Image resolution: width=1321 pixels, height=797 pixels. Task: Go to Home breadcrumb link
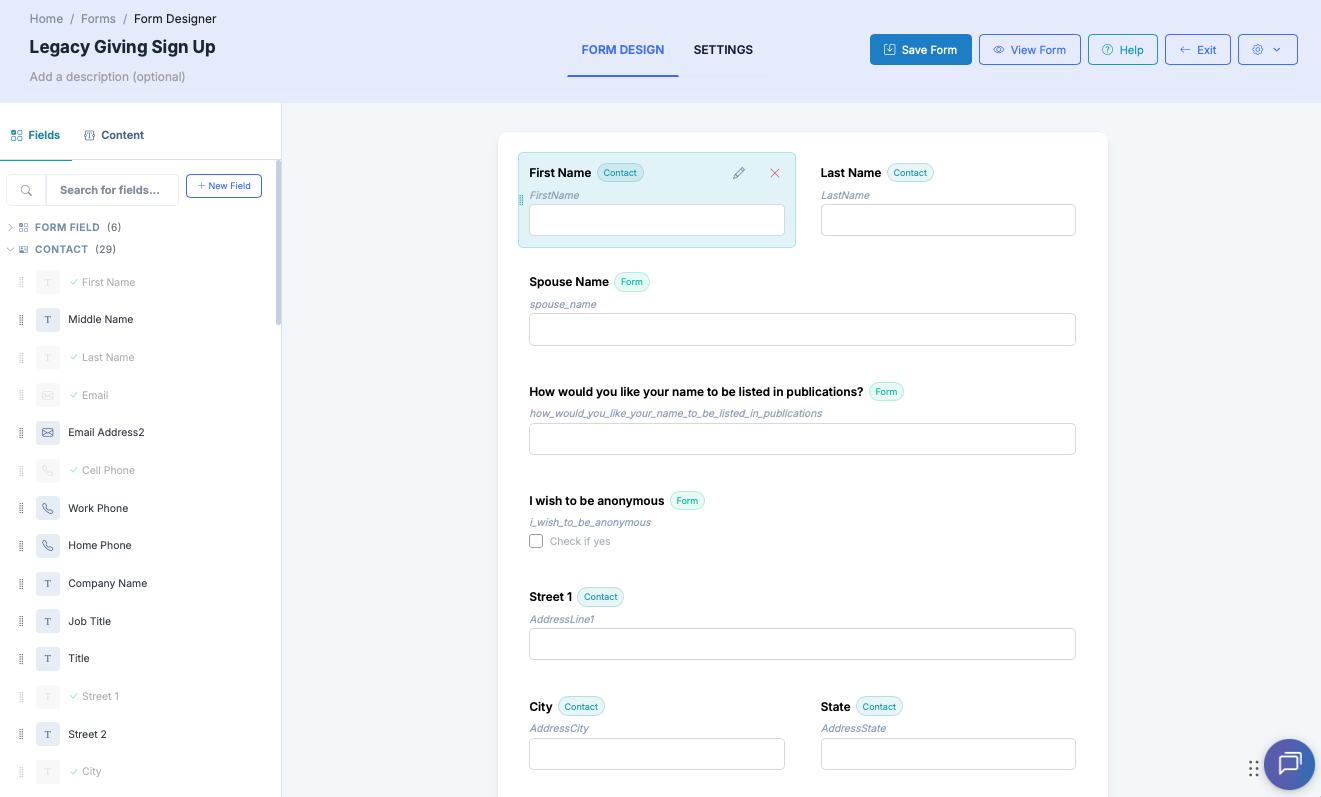(46, 19)
